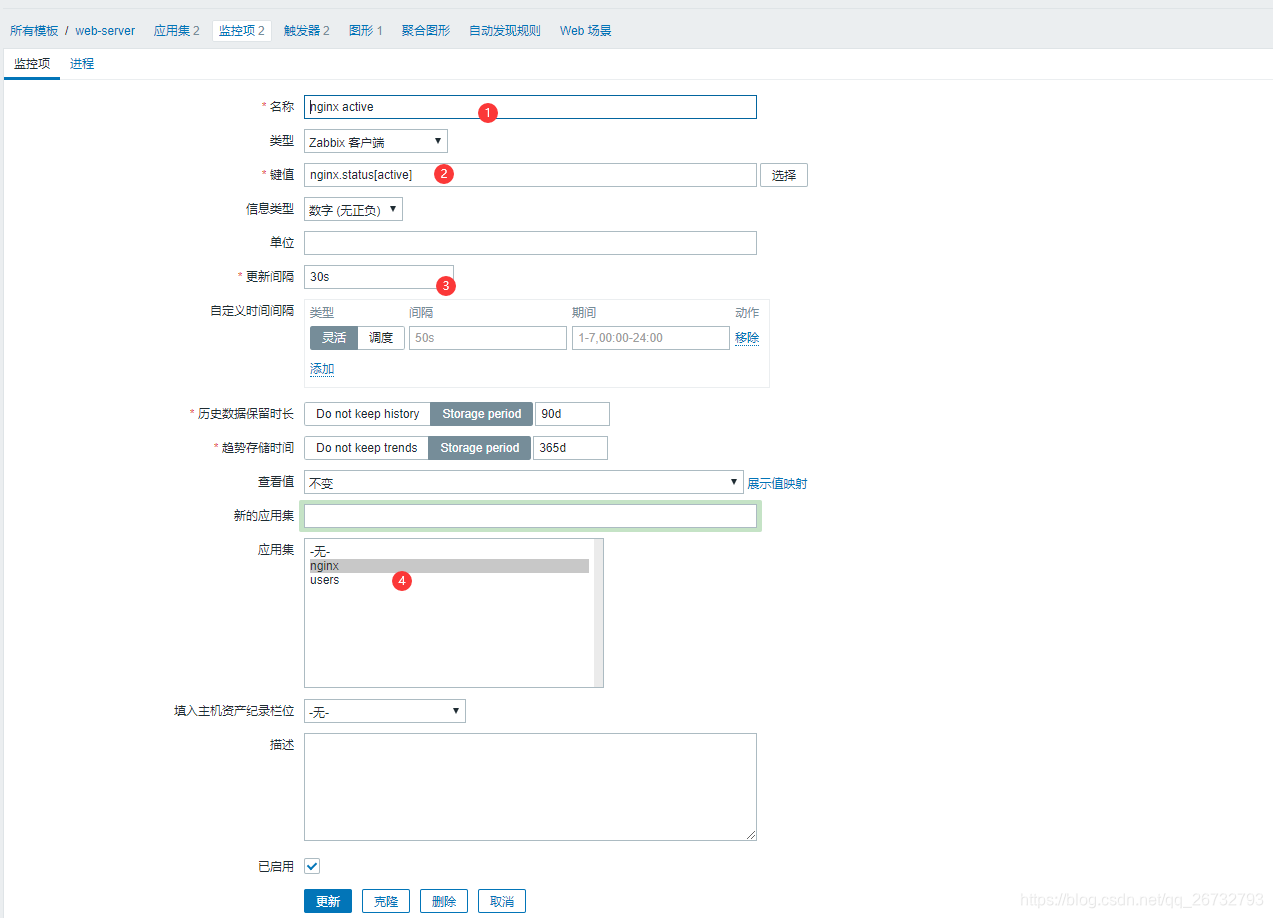Open the 查看值 dropdown showing 不变
1273x918 pixels.
click(524, 482)
